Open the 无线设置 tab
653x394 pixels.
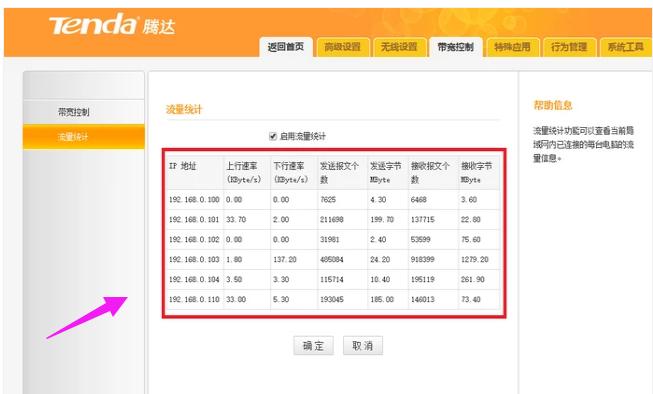(x=399, y=47)
